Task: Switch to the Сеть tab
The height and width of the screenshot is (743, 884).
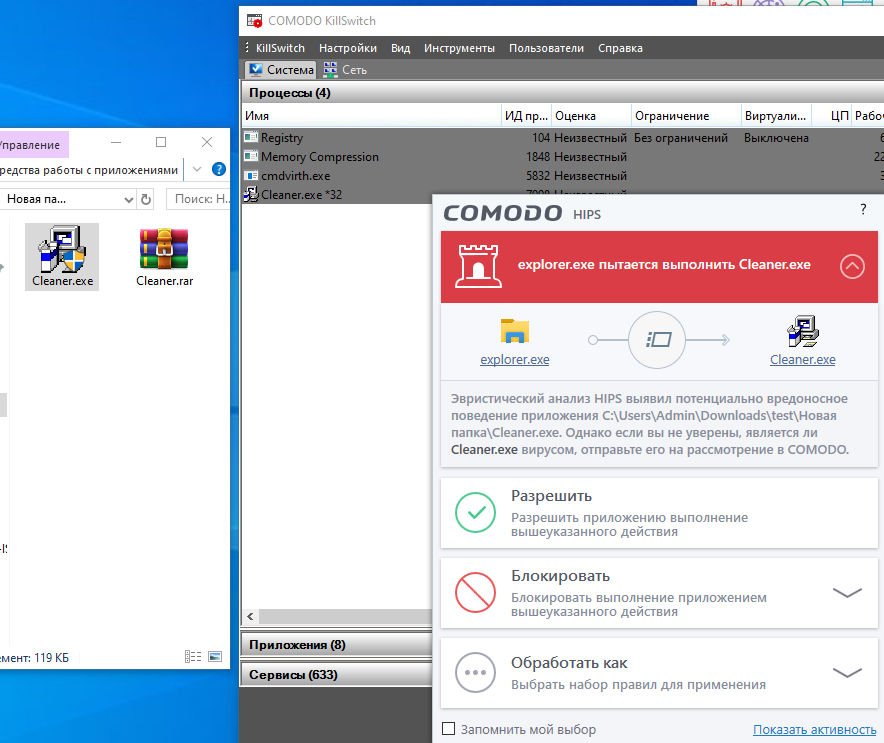Action: tap(345, 70)
